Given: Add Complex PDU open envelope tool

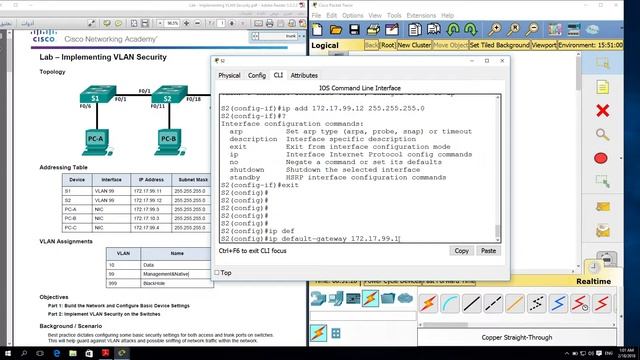Looking at the screenshot, I should 603,231.
